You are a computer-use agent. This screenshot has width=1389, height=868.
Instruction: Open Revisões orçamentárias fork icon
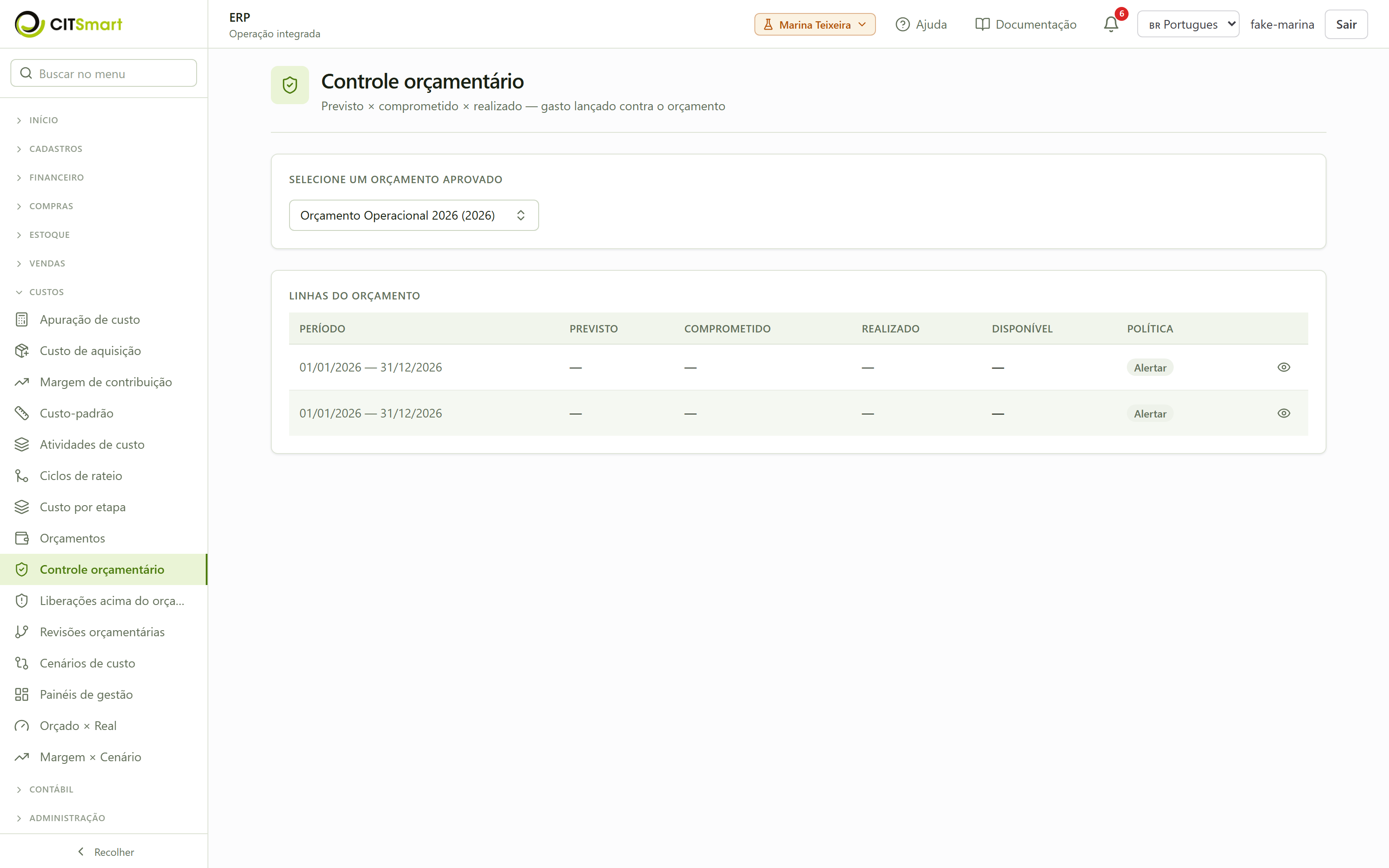point(22,631)
